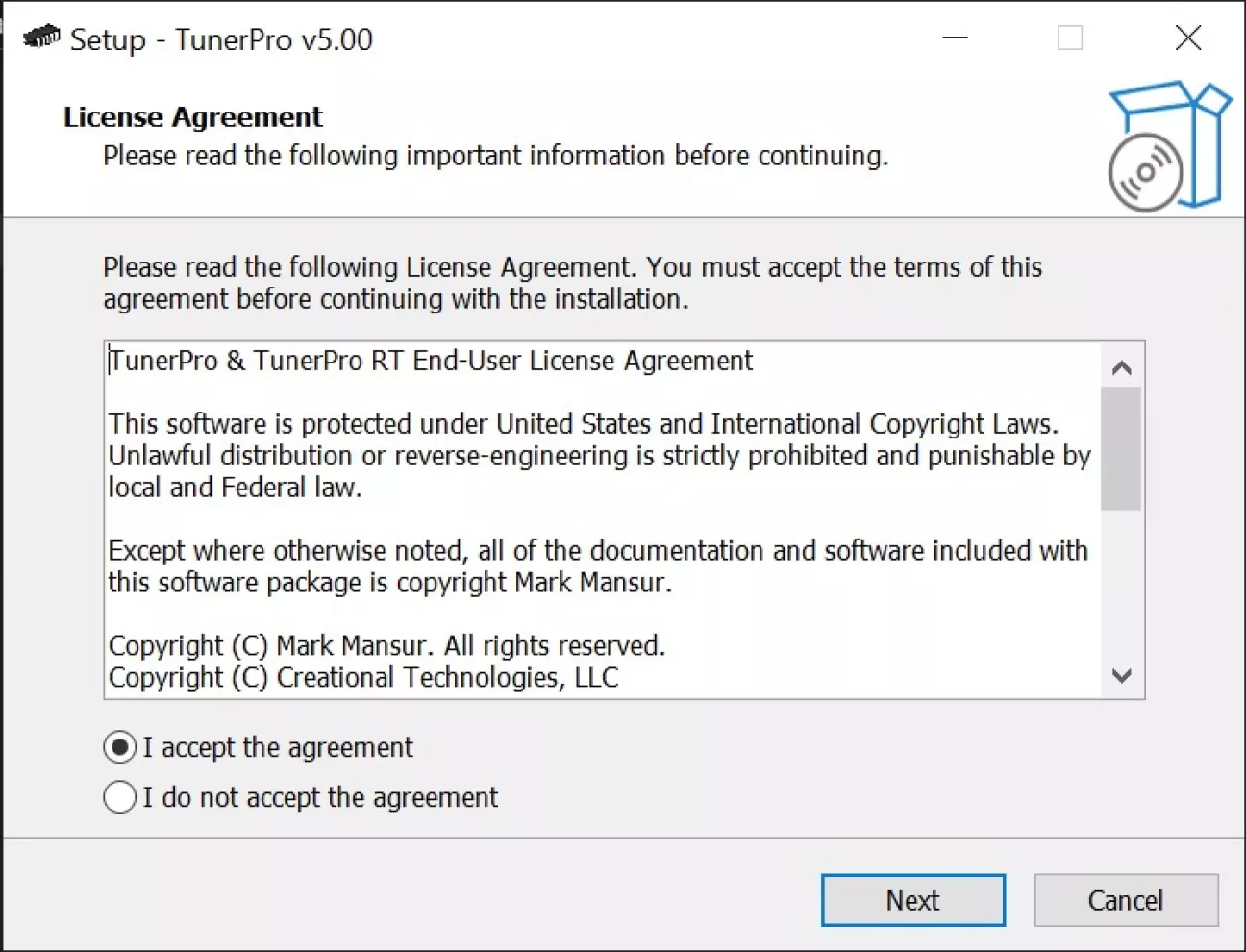Click the license scrollbar down arrow
1246x952 pixels.
(1121, 675)
